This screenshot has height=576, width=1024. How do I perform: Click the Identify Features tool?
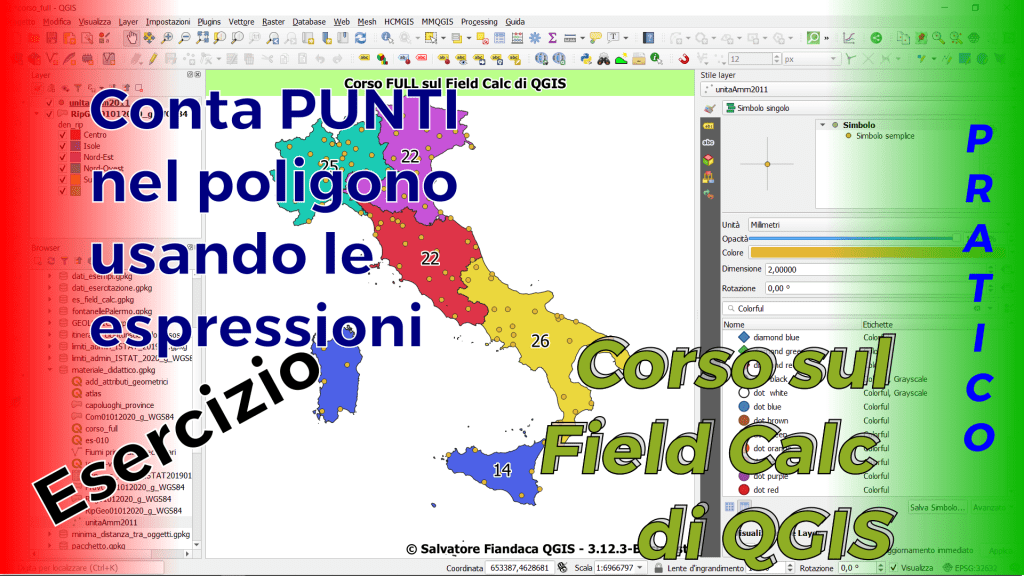coord(389,38)
